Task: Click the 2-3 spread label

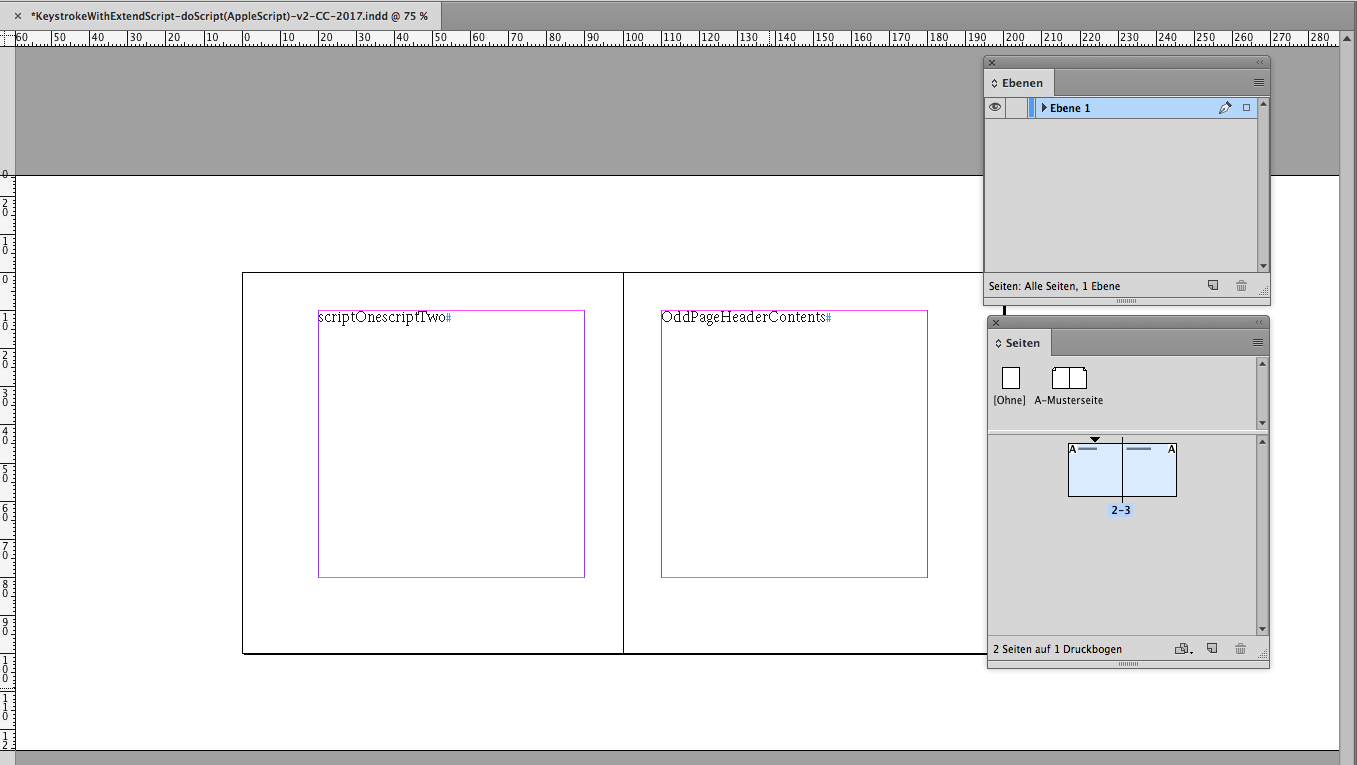Action: pyautogui.click(x=1121, y=510)
